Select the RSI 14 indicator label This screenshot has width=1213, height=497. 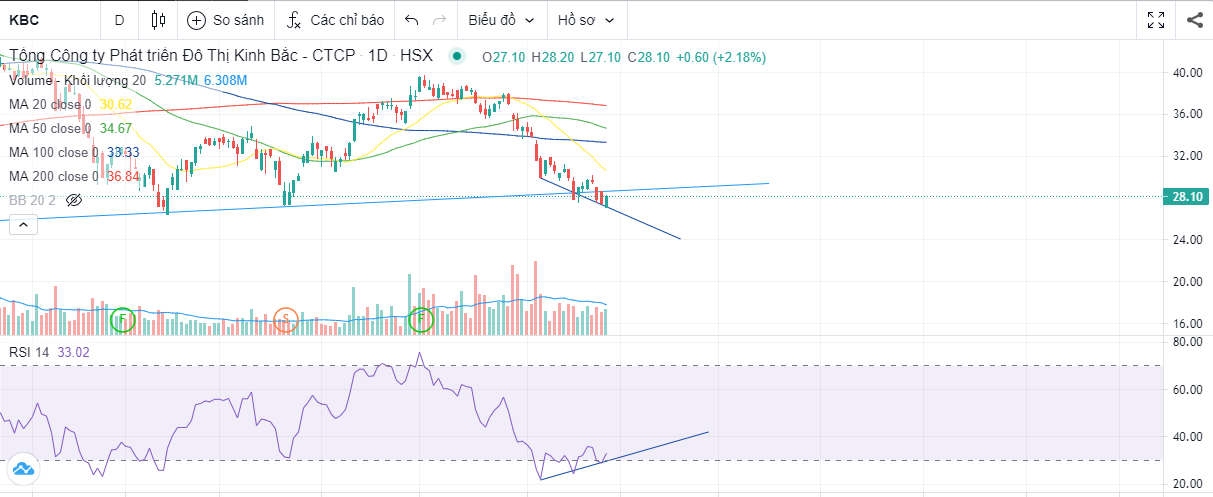pyautogui.click(x=28, y=352)
